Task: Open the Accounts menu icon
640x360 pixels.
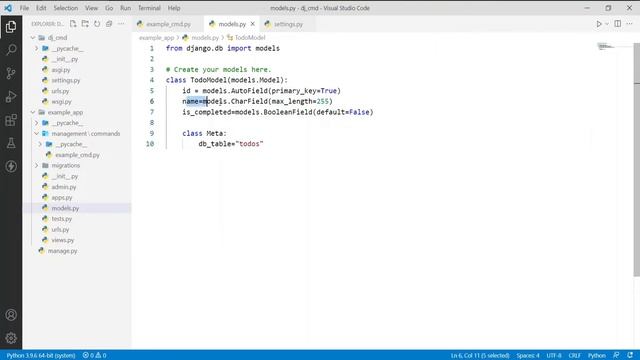Action: click(x=11, y=315)
